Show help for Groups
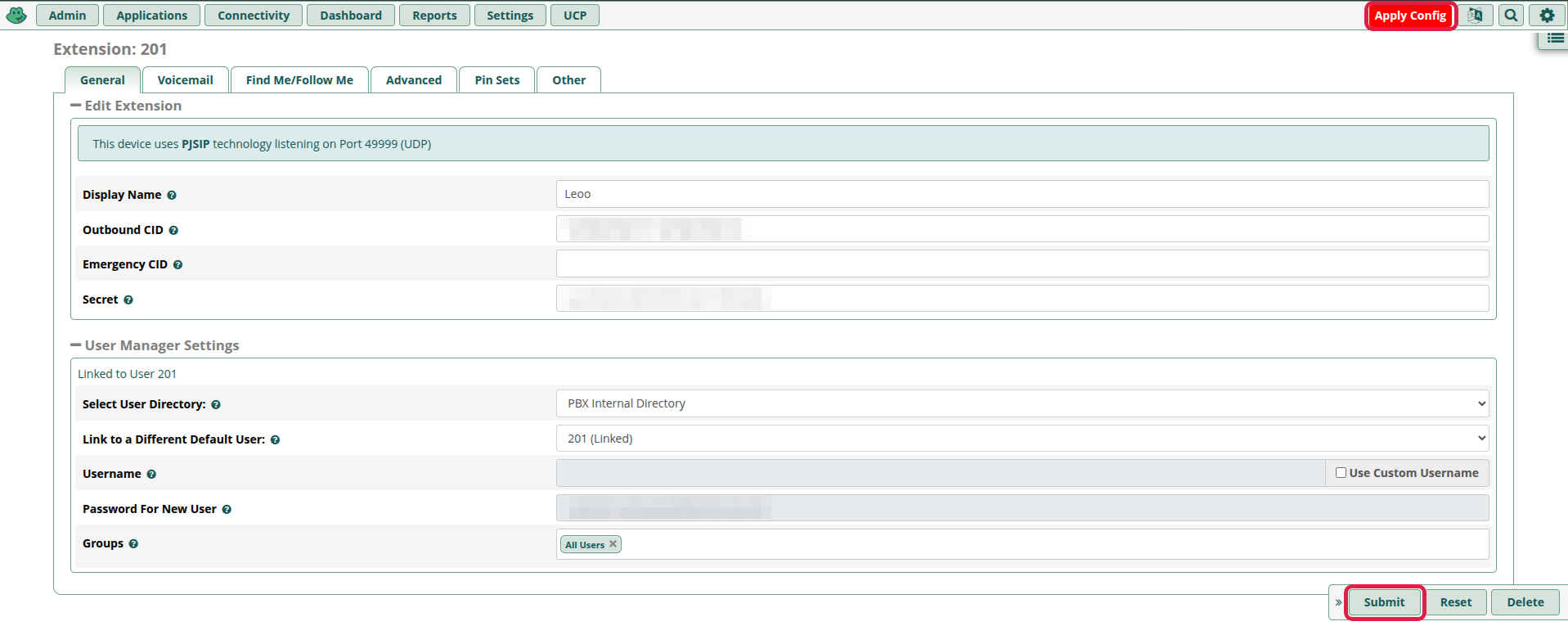This screenshot has height=626, width=1568. [x=133, y=544]
